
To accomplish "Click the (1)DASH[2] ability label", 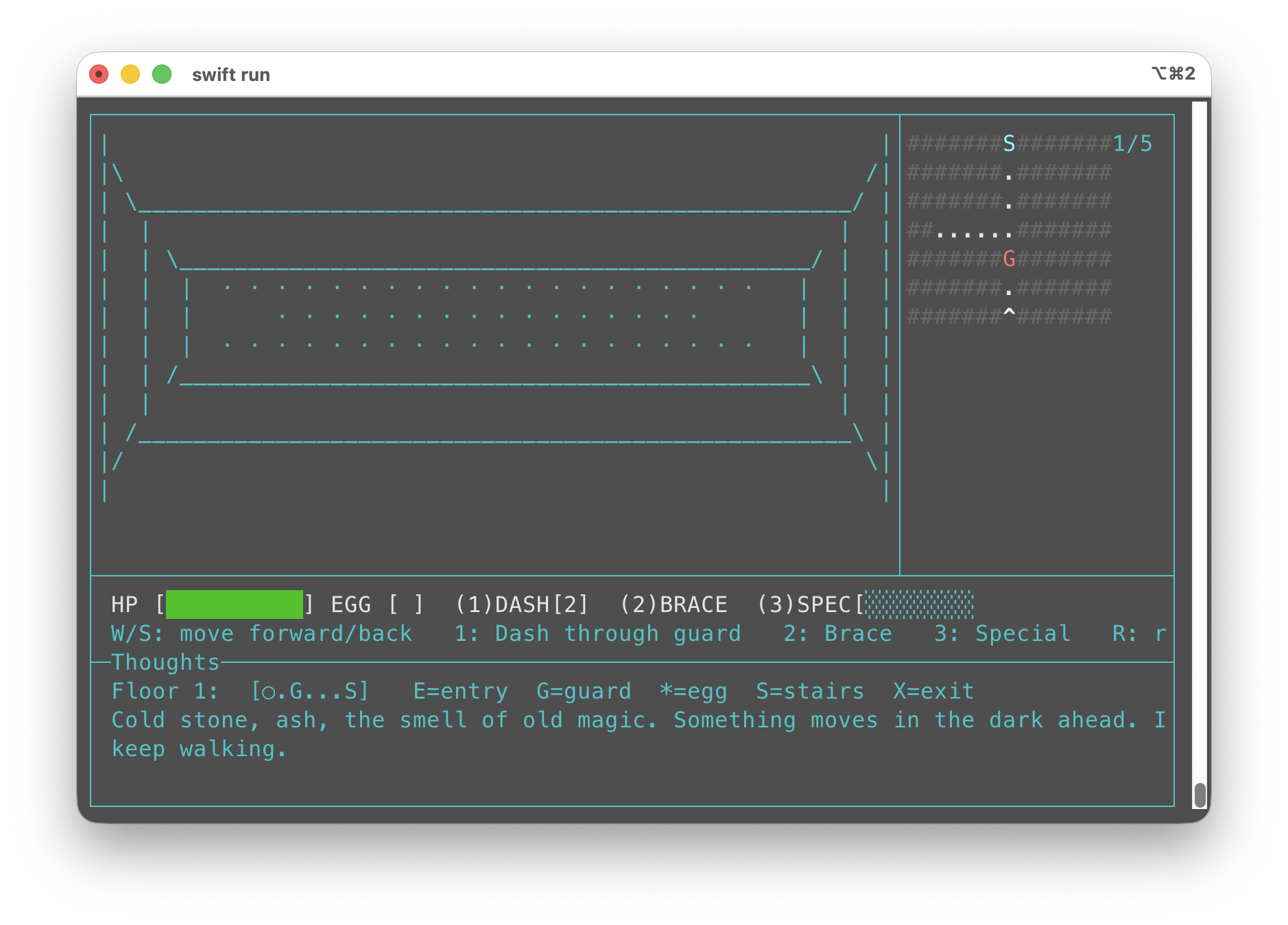I will pos(521,605).
